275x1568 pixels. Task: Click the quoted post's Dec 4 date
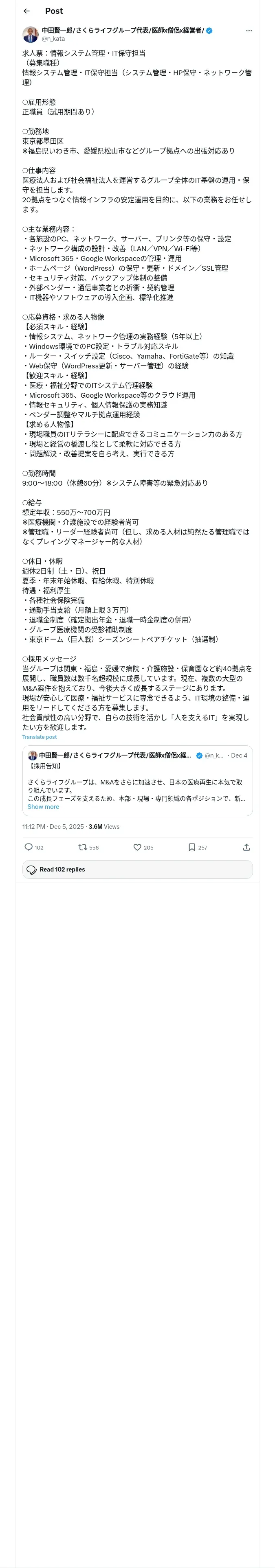pos(239,756)
